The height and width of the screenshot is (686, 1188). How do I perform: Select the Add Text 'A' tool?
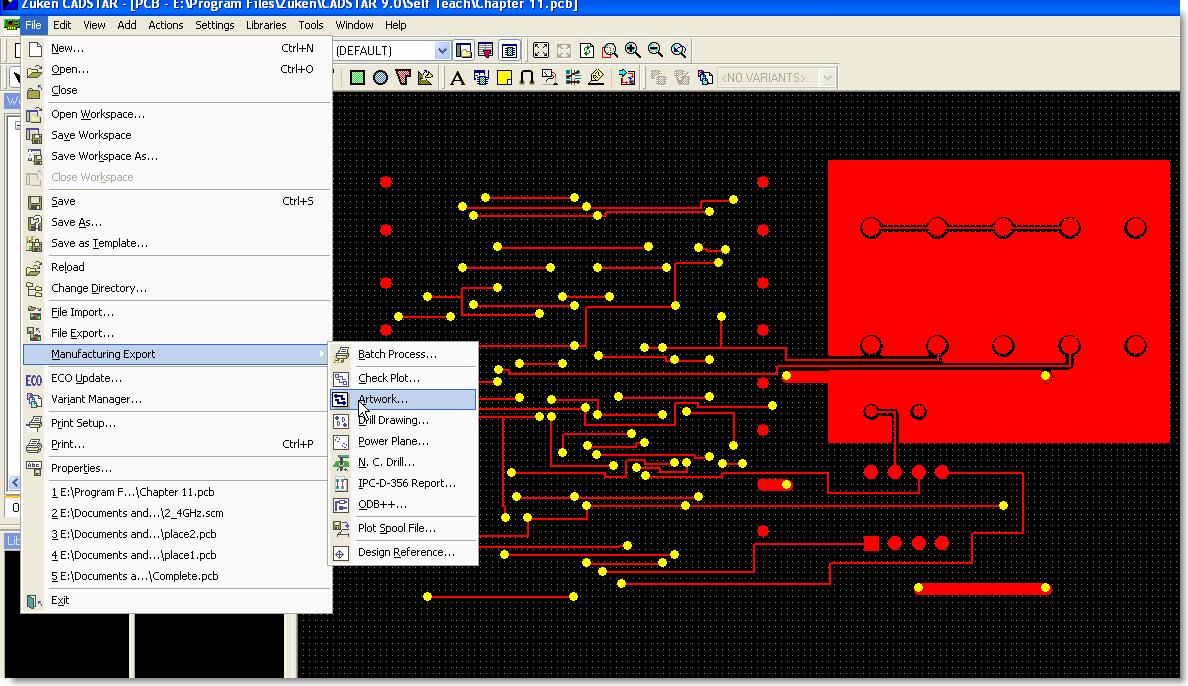pos(457,77)
